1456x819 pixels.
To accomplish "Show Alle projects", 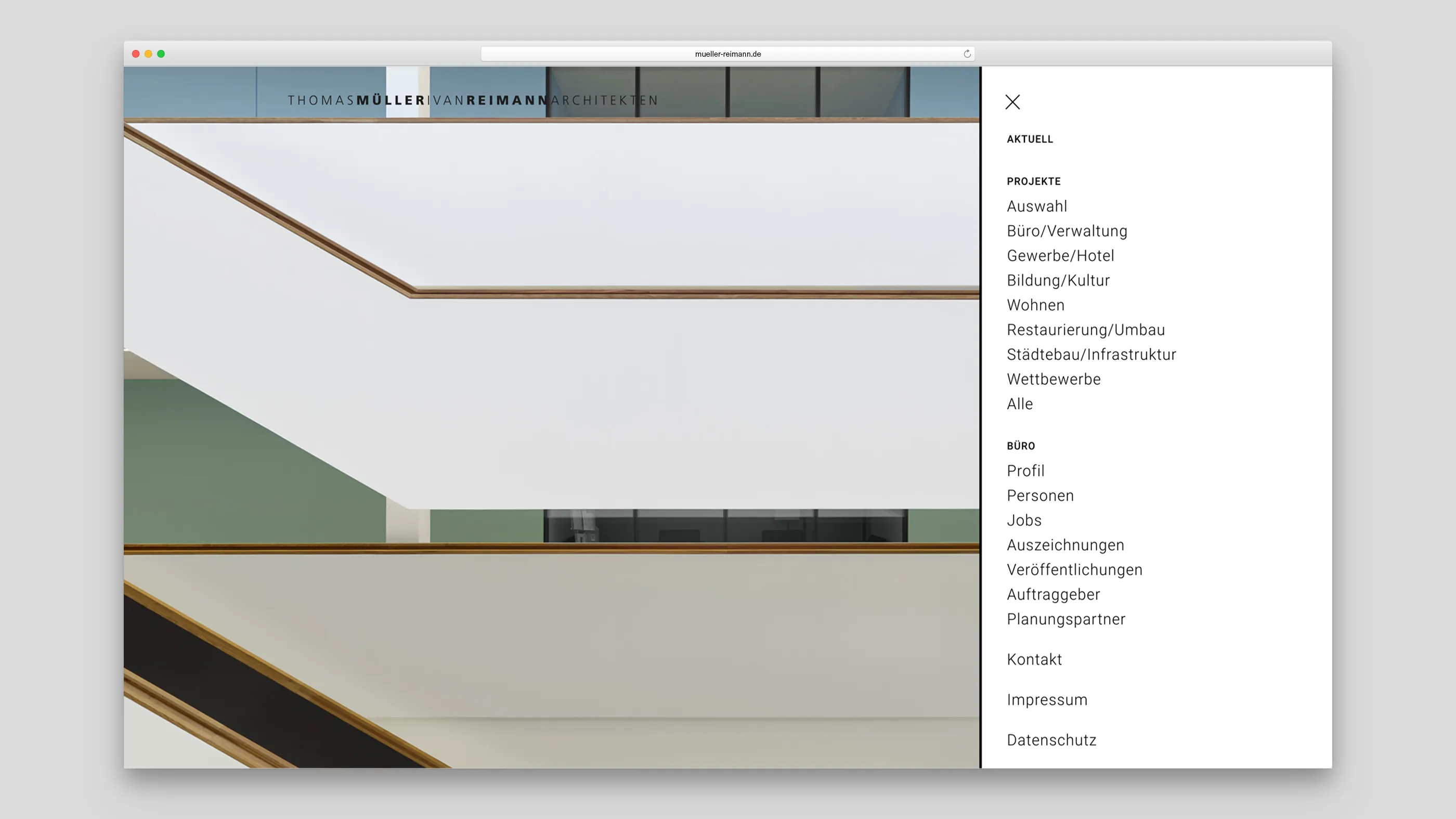I will (x=1020, y=404).
